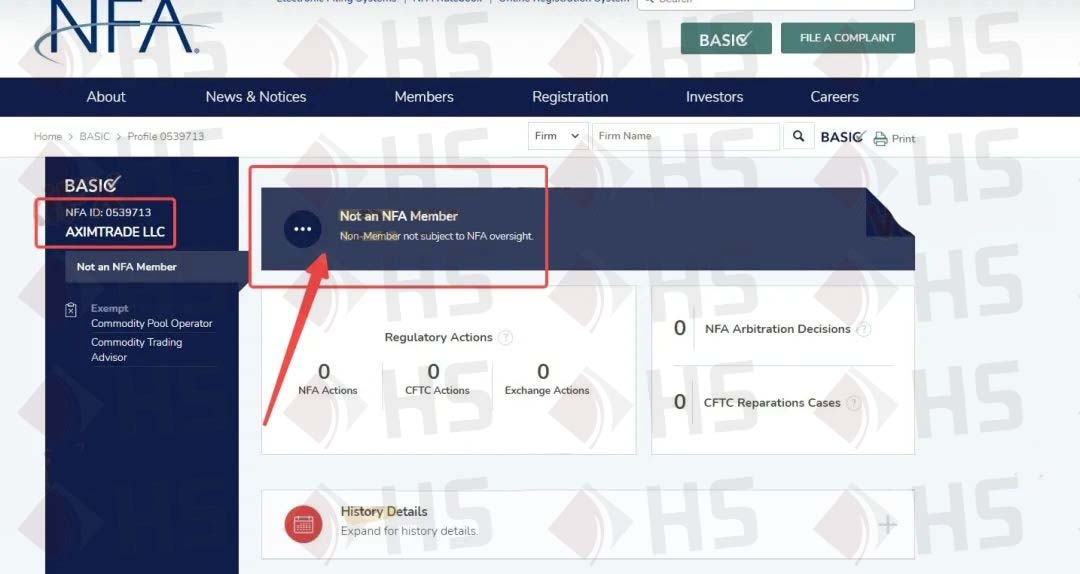Open Commodity Trading Advisor link
This screenshot has height=574, width=1080.
(136, 349)
